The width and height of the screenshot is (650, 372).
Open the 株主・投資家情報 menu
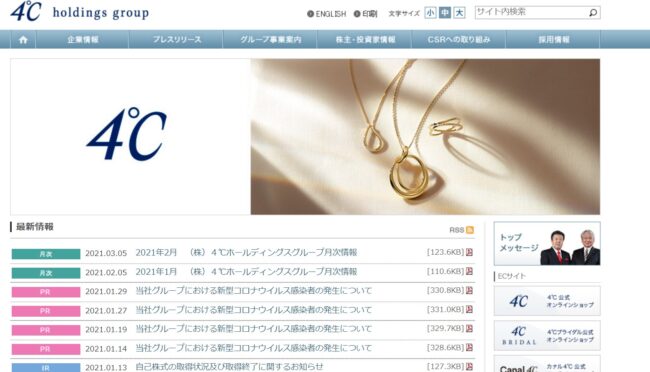[x=365, y=40]
